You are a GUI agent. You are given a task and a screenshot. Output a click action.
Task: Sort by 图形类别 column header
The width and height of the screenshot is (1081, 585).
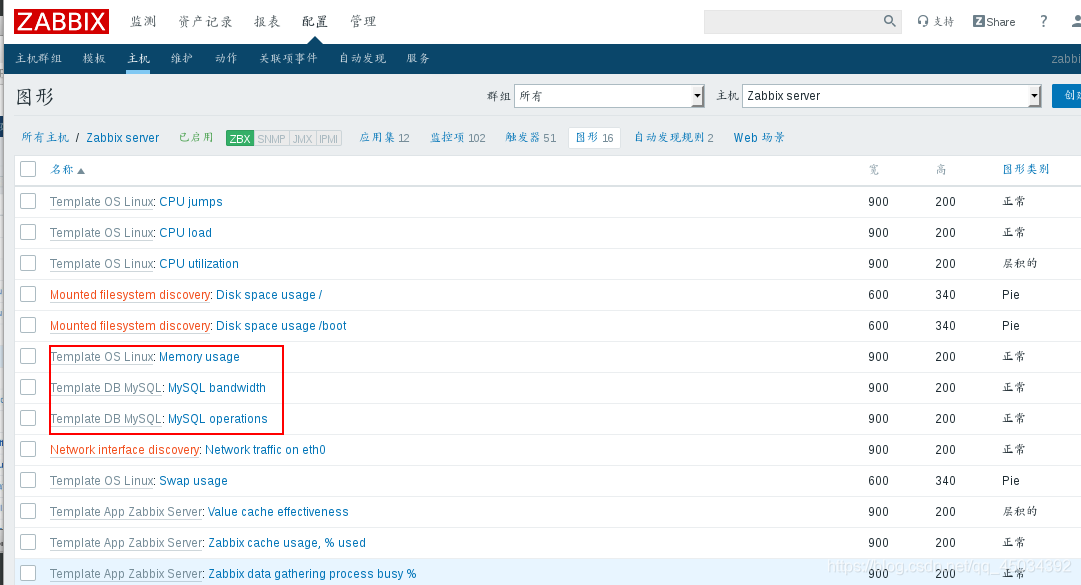coord(1025,170)
